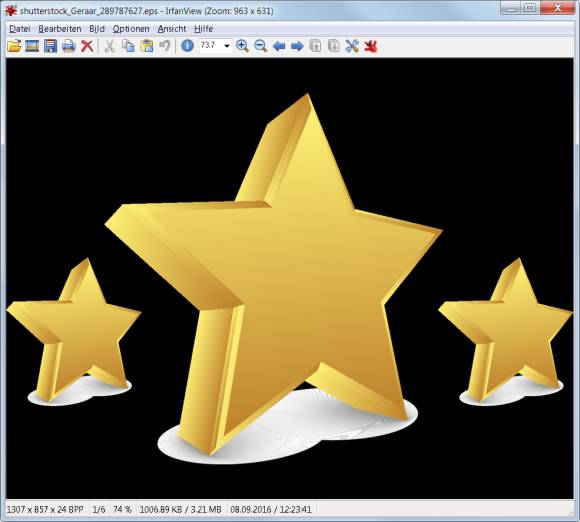580x522 pixels.
Task: Zoom in with the magnifier plus icon
Action: coord(242,46)
